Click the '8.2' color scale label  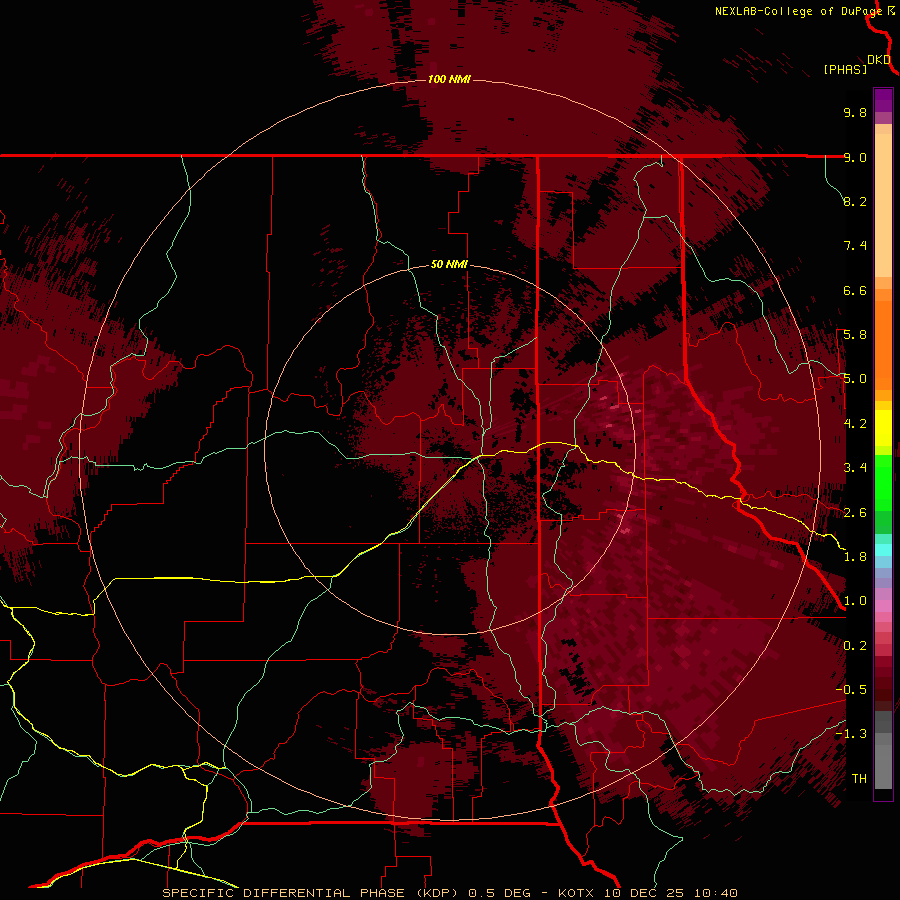855,201
